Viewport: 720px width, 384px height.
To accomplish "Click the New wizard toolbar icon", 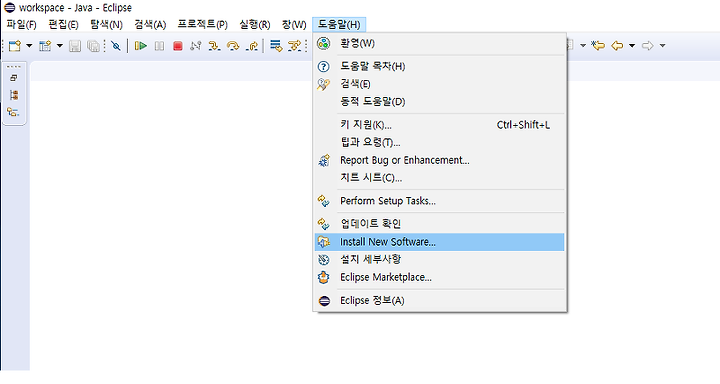I will [15, 45].
